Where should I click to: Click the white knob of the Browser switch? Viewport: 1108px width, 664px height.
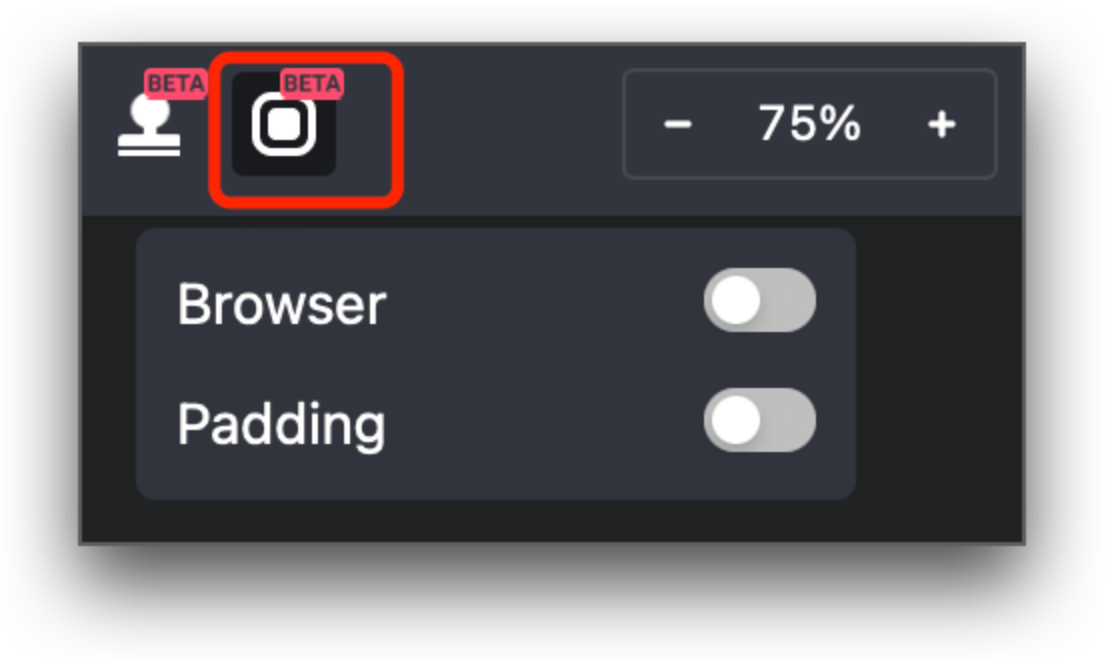tap(736, 300)
